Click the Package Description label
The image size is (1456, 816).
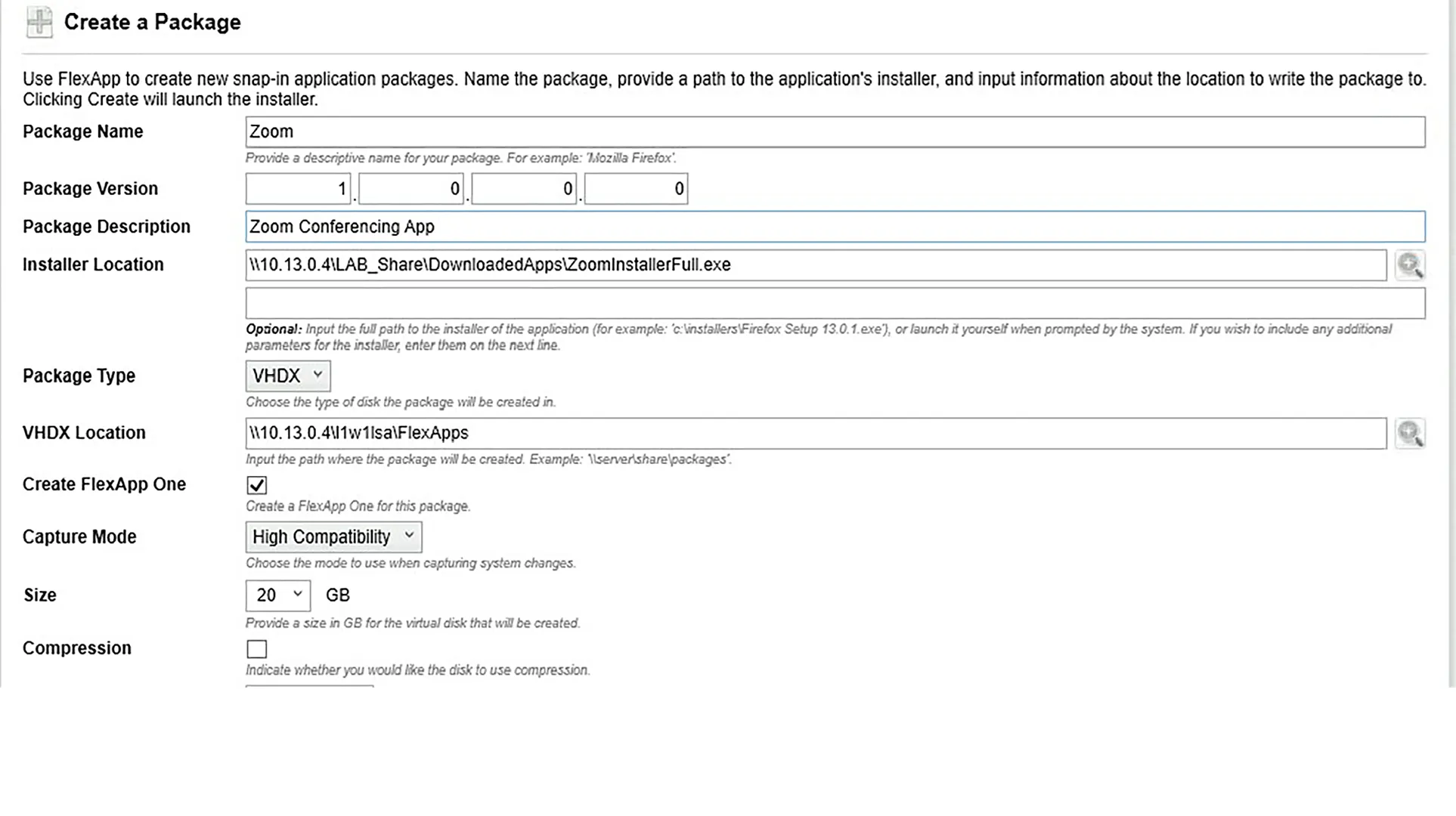tap(107, 227)
